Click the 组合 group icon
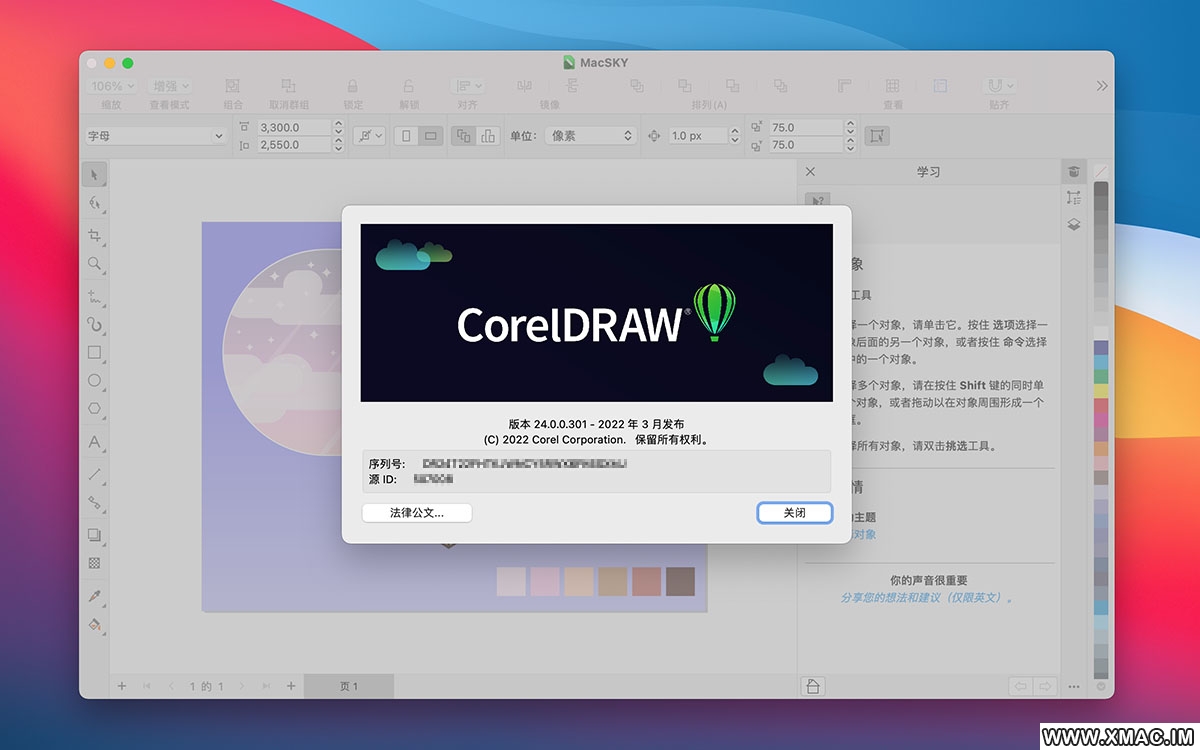 point(233,86)
